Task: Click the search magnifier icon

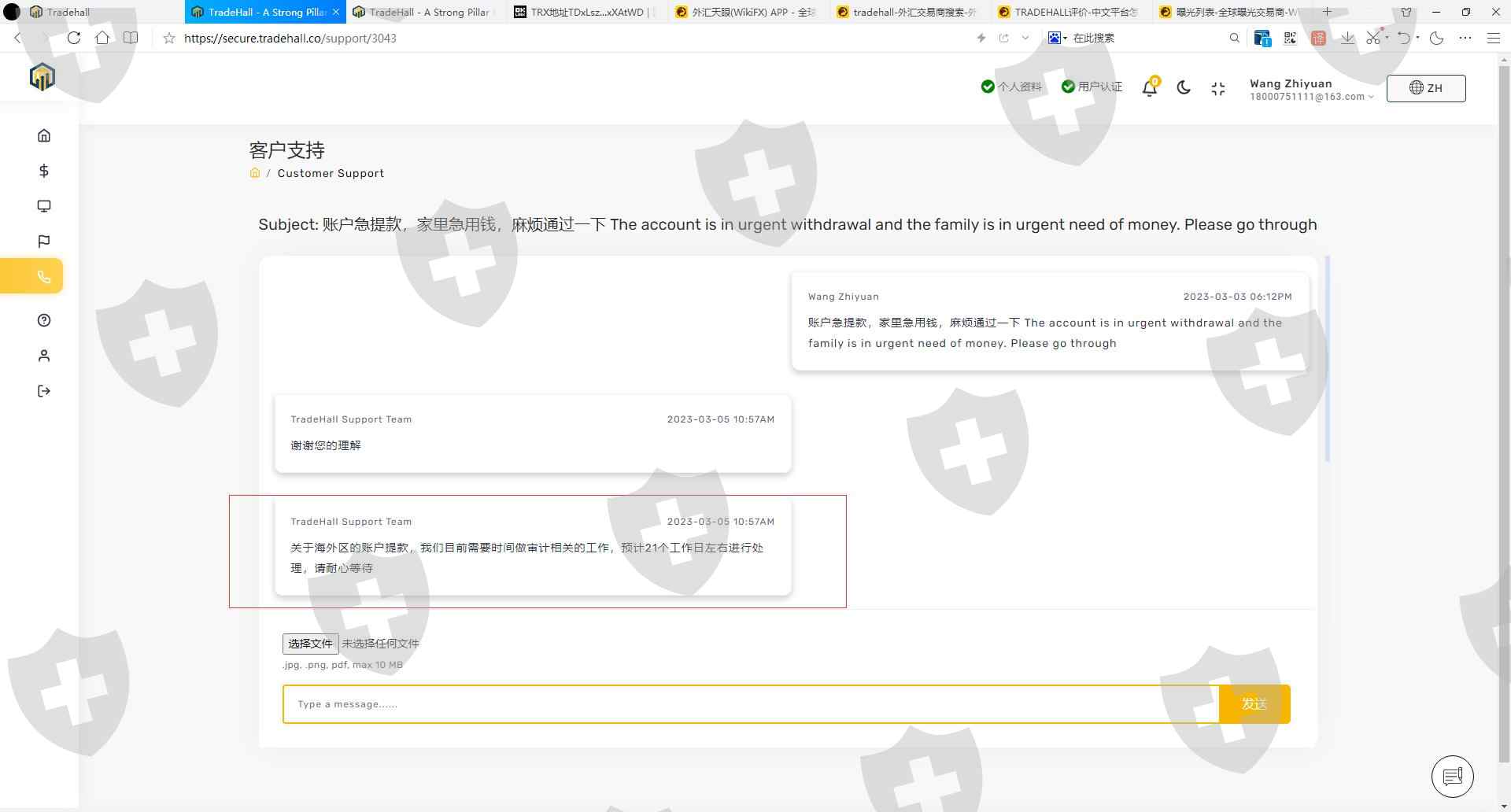Action: tap(1235, 38)
